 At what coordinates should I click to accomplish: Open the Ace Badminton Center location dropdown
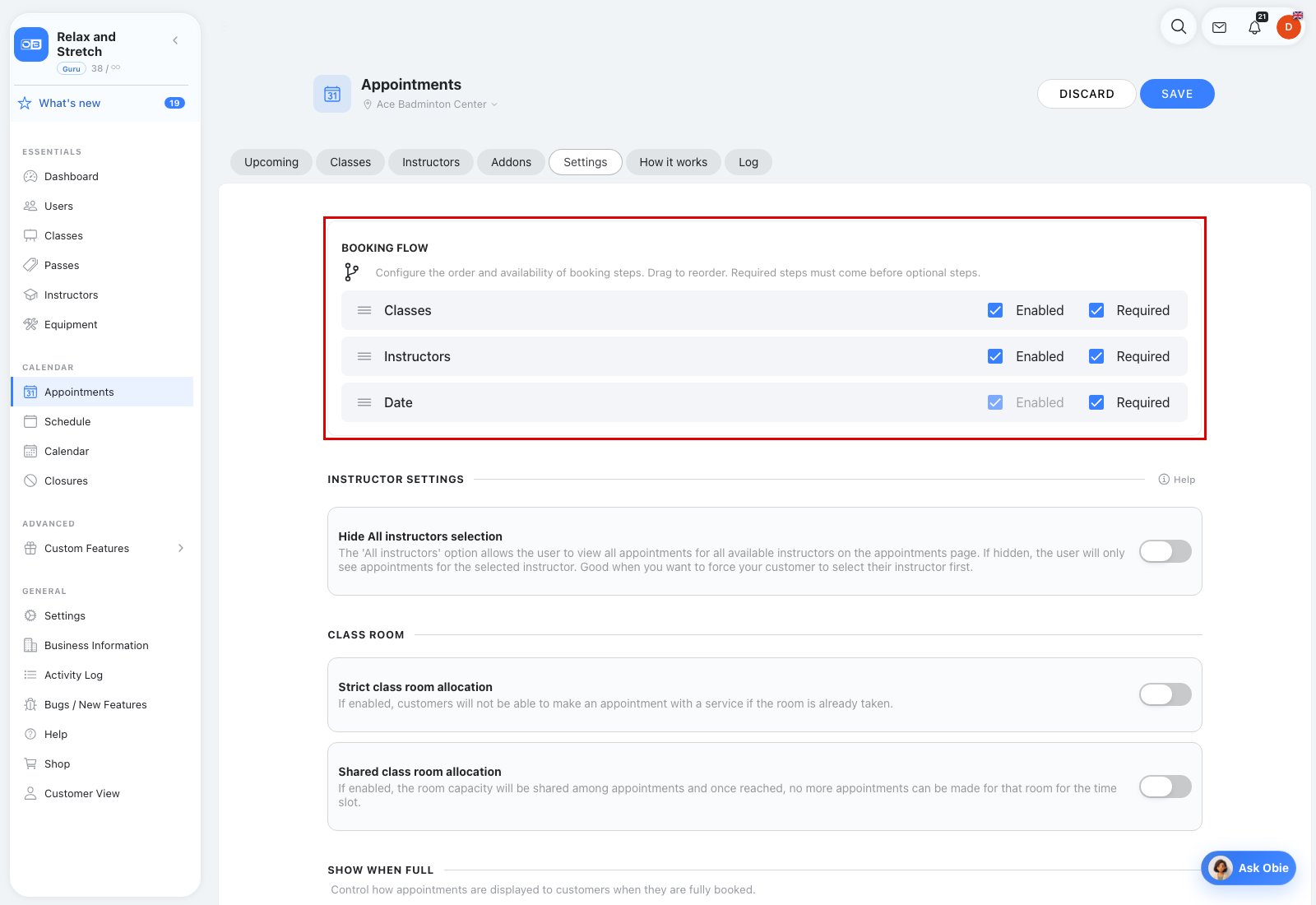click(431, 104)
